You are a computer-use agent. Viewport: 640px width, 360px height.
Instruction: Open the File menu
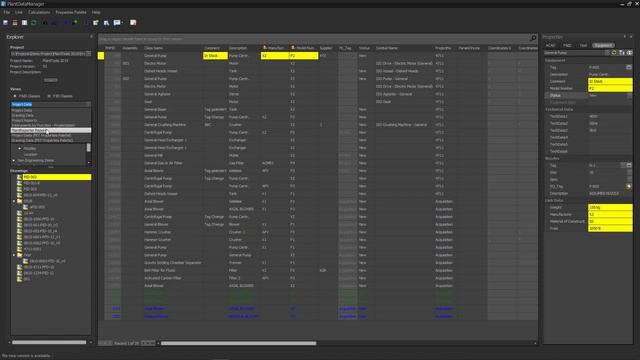click(x=7, y=12)
